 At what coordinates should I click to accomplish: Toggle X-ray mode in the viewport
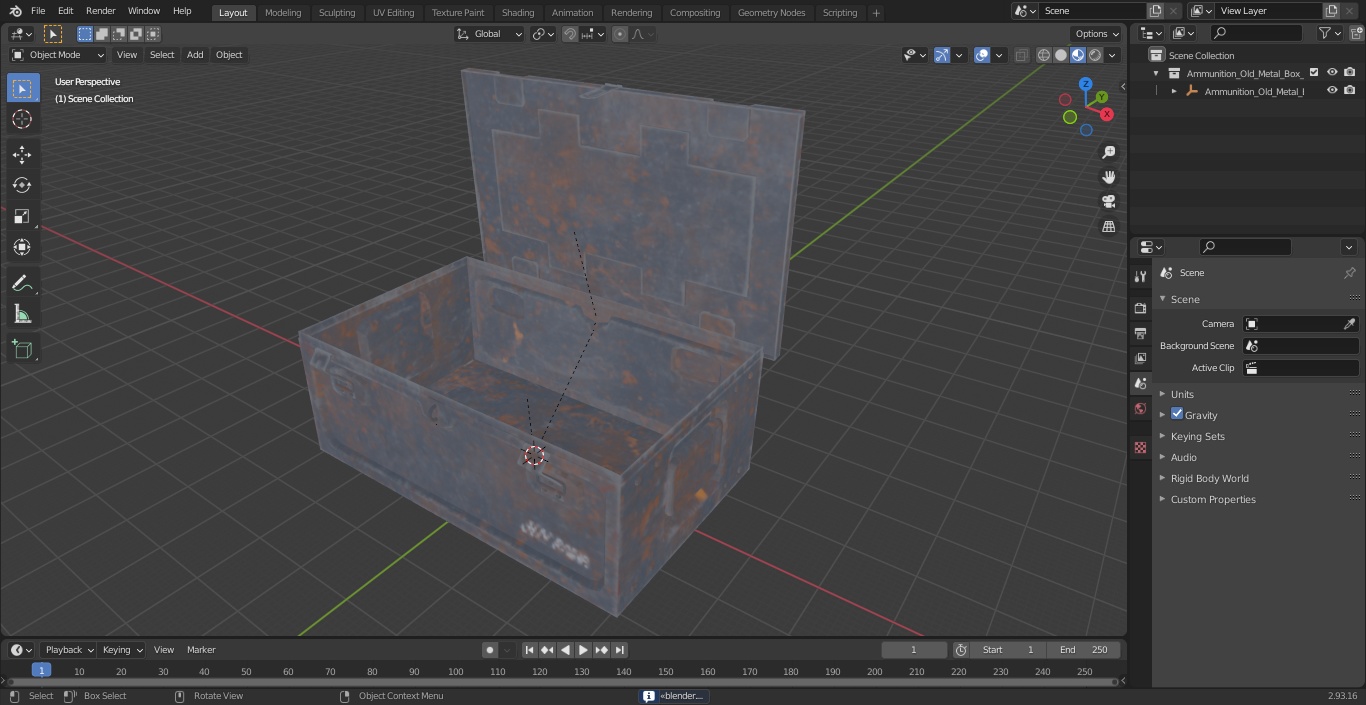pyautogui.click(x=1021, y=55)
